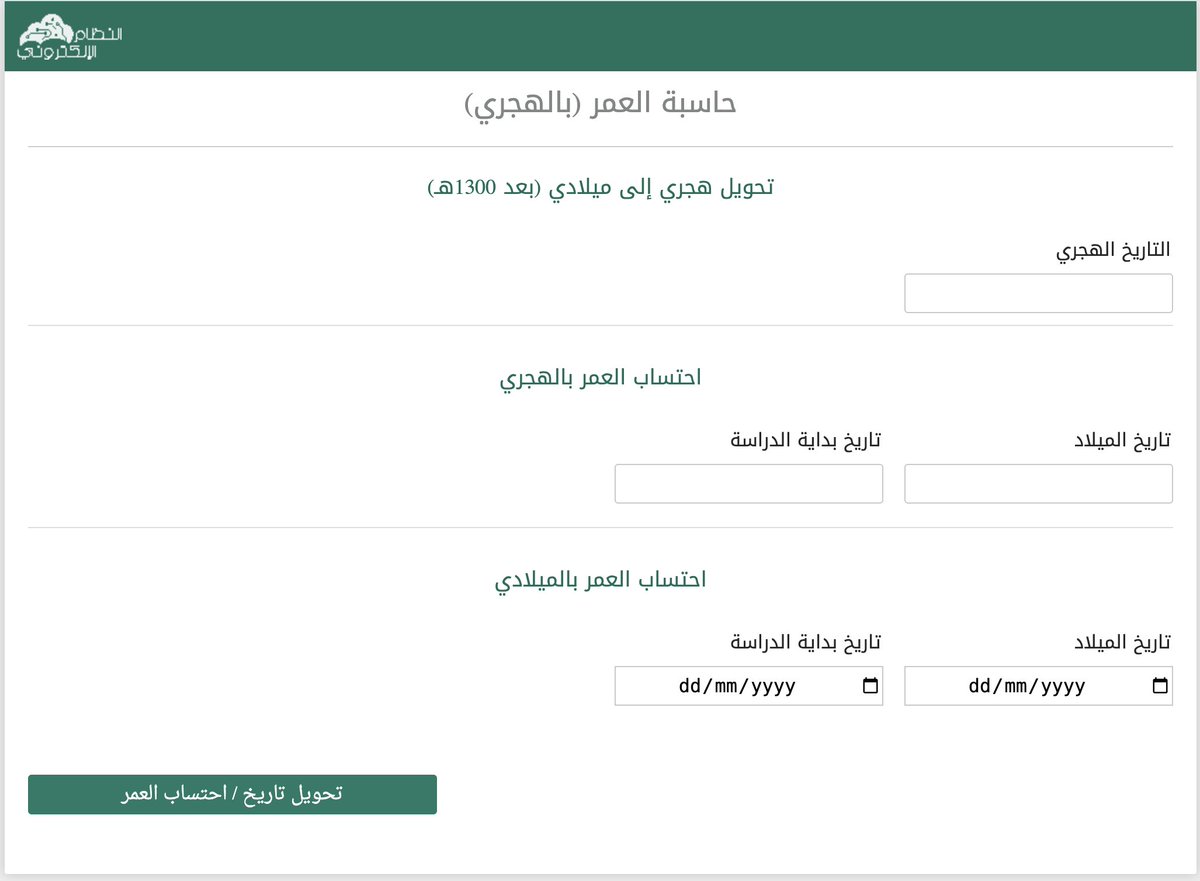Click the تحويل تاريخ / احتساب العمر button
The image size is (1200, 881).
point(232,794)
